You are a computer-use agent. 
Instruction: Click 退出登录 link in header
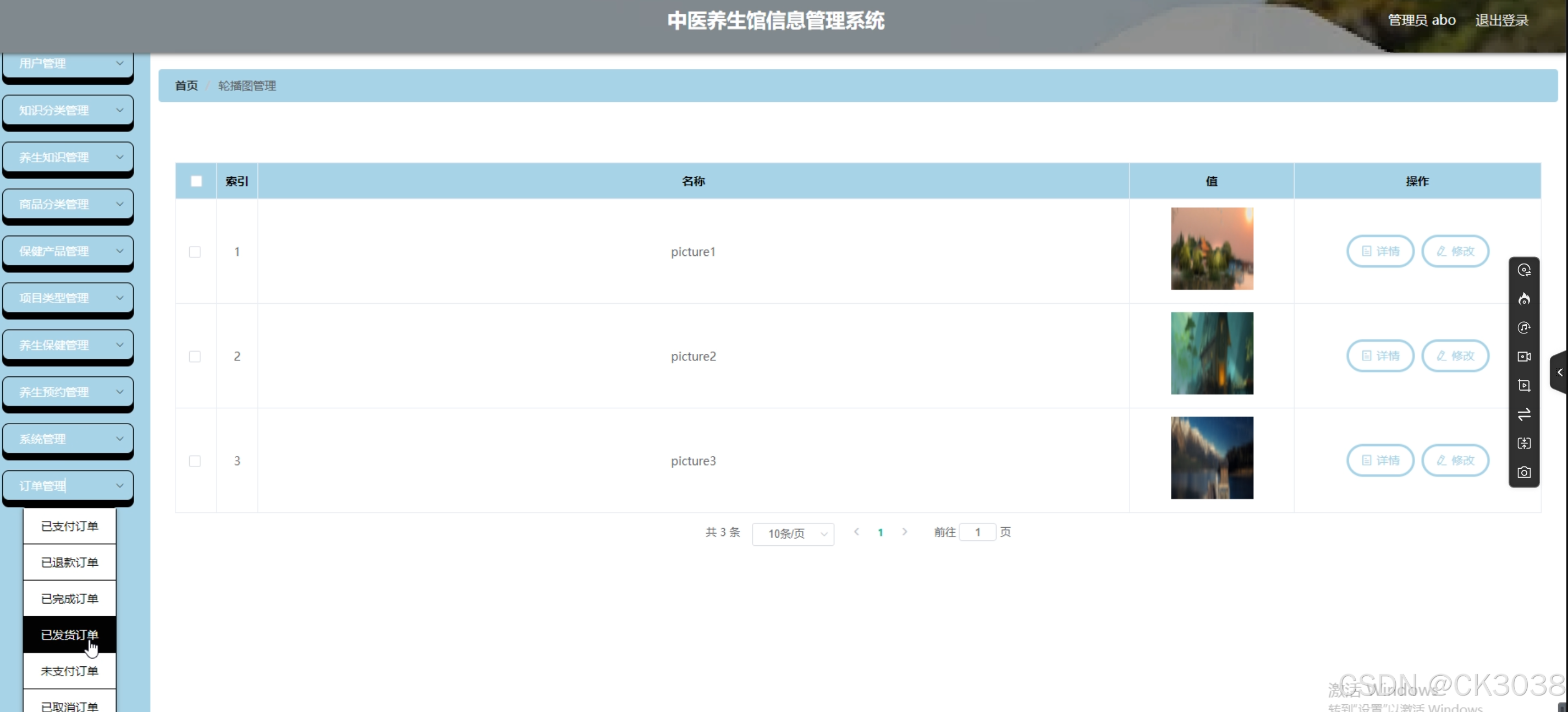[1501, 21]
